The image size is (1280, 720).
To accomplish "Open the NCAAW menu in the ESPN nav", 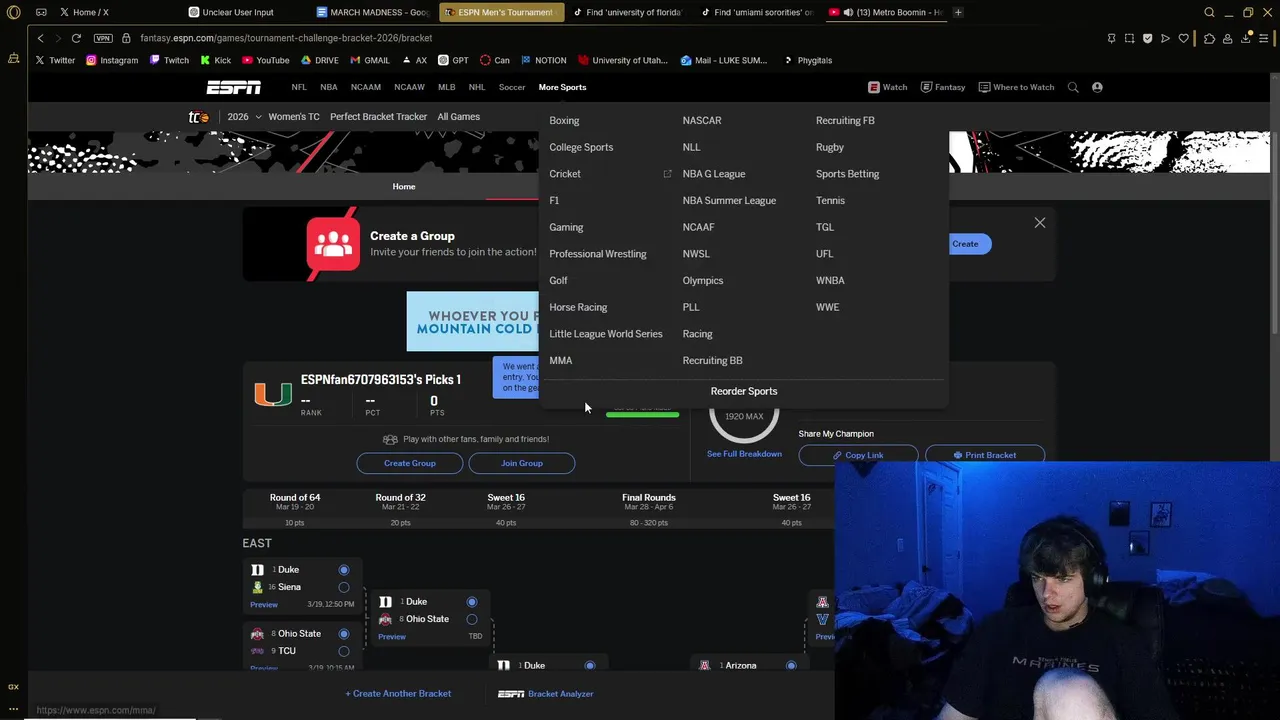I will click(409, 87).
